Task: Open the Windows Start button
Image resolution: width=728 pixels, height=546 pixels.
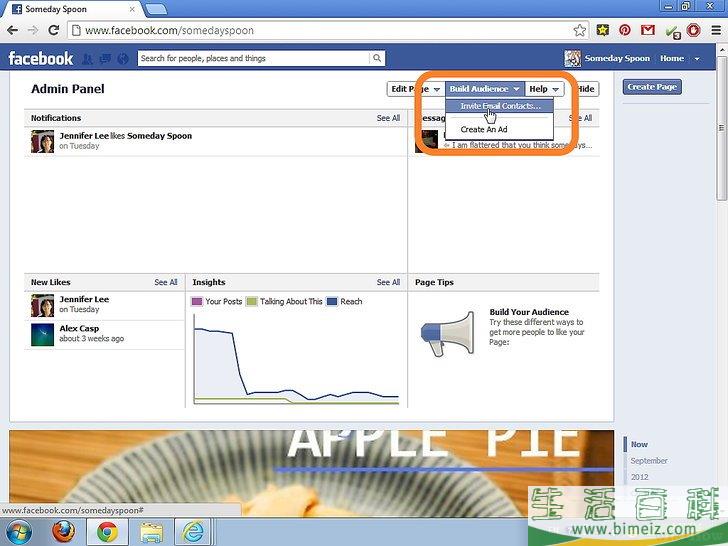Action: tap(17, 532)
